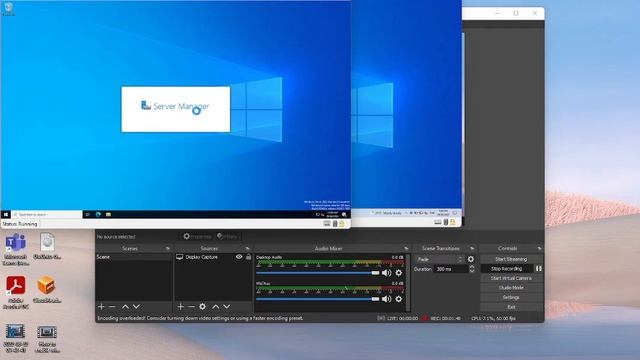Open the notification center in the VM taskbar
Viewport: 640px width, 360px height.
pyautogui.click(x=344, y=214)
